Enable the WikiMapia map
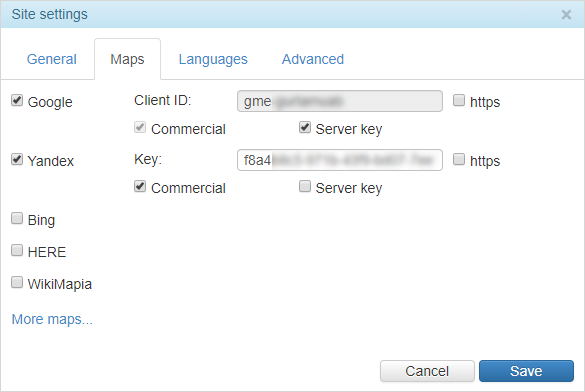Screen dimensions: 585x392 [x=17, y=282]
